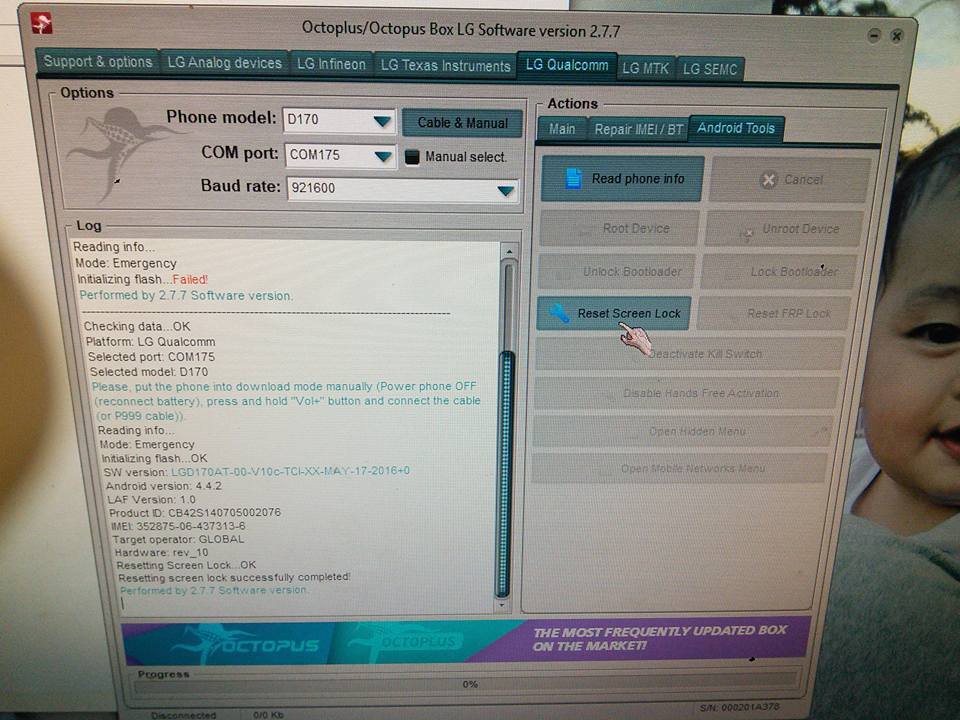Click Disable Hands Free Activation button
Screen dimensions: 960x720
tap(686, 393)
